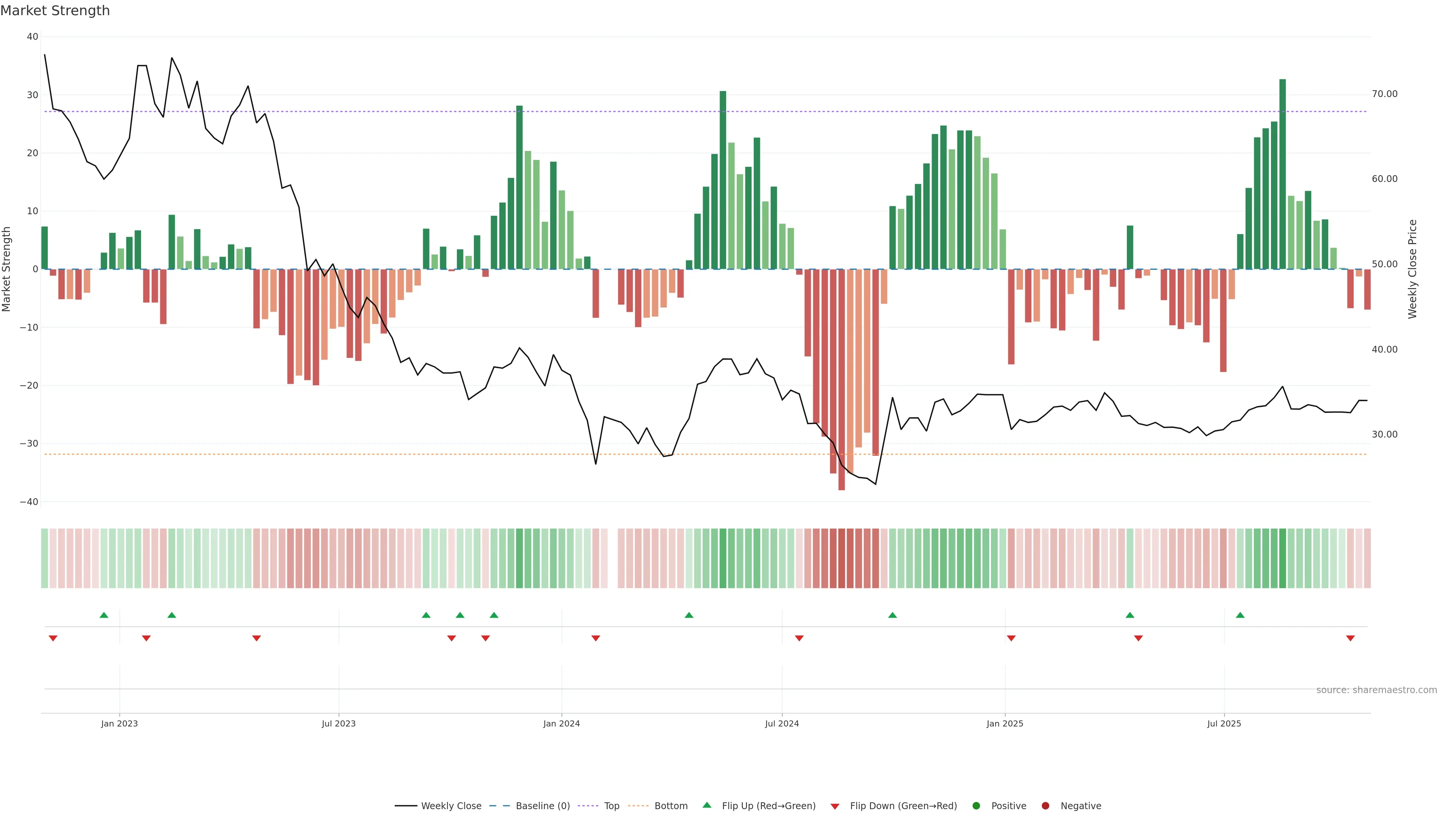Click the Jan 2024 x-axis label

(x=561, y=723)
